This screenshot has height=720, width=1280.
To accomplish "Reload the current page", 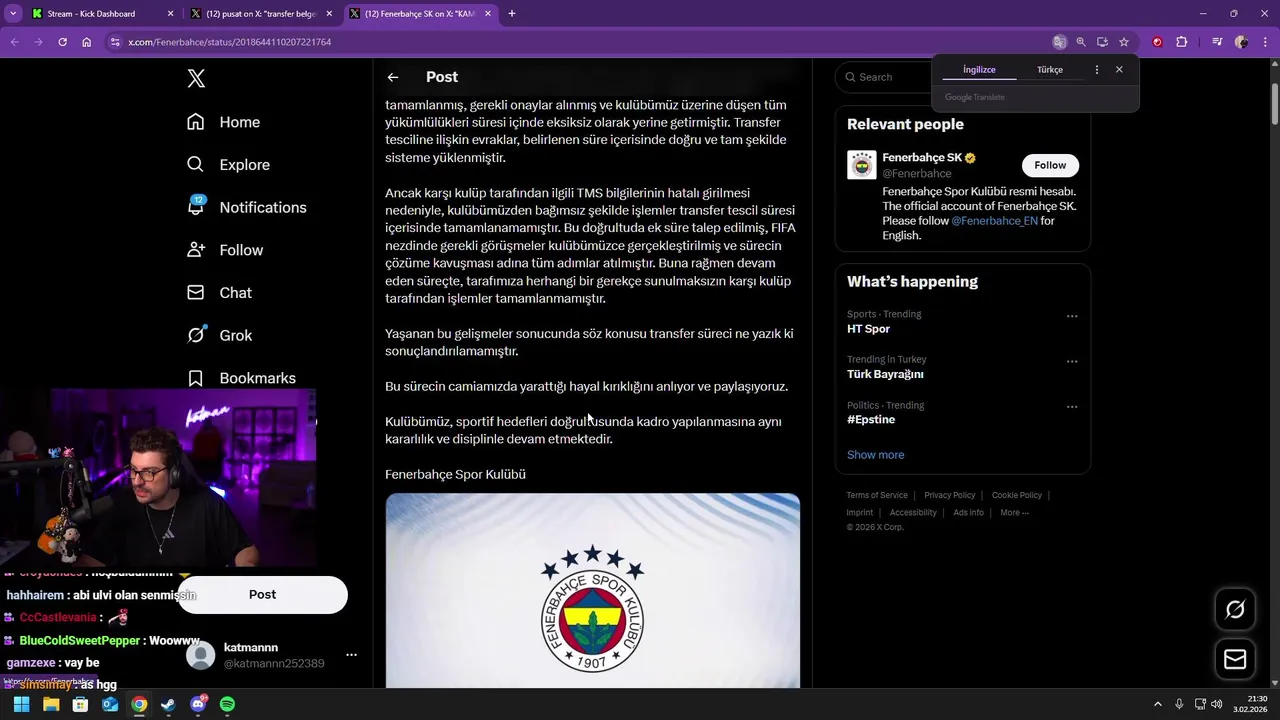I will click(x=62, y=42).
